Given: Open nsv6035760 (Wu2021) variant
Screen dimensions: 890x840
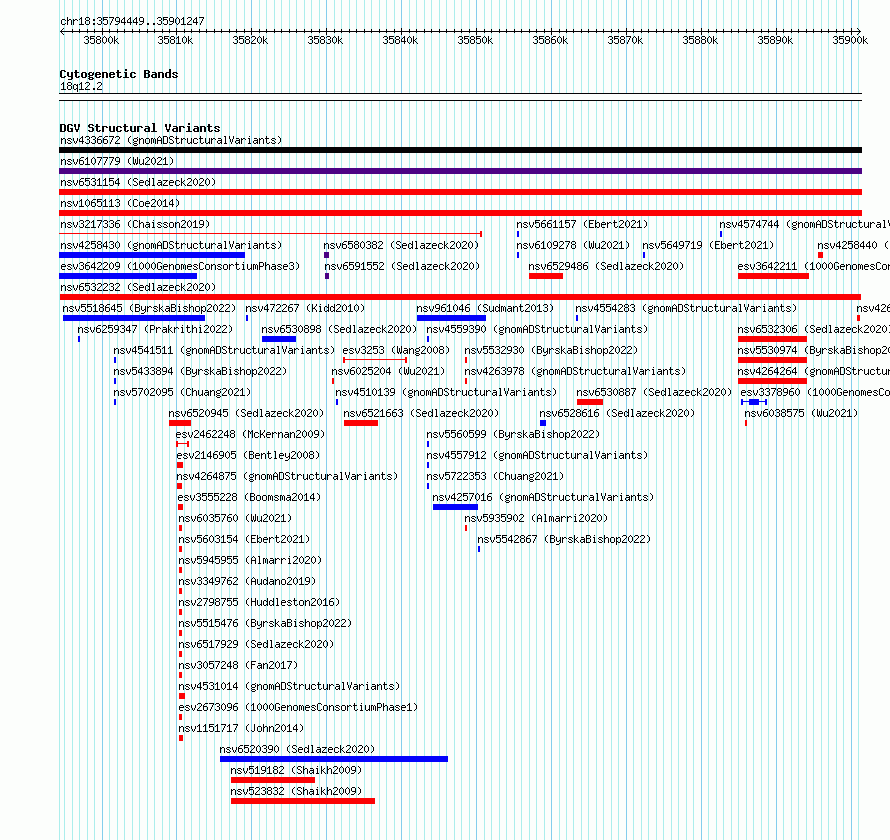Looking at the screenshot, I should click(x=235, y=518).
